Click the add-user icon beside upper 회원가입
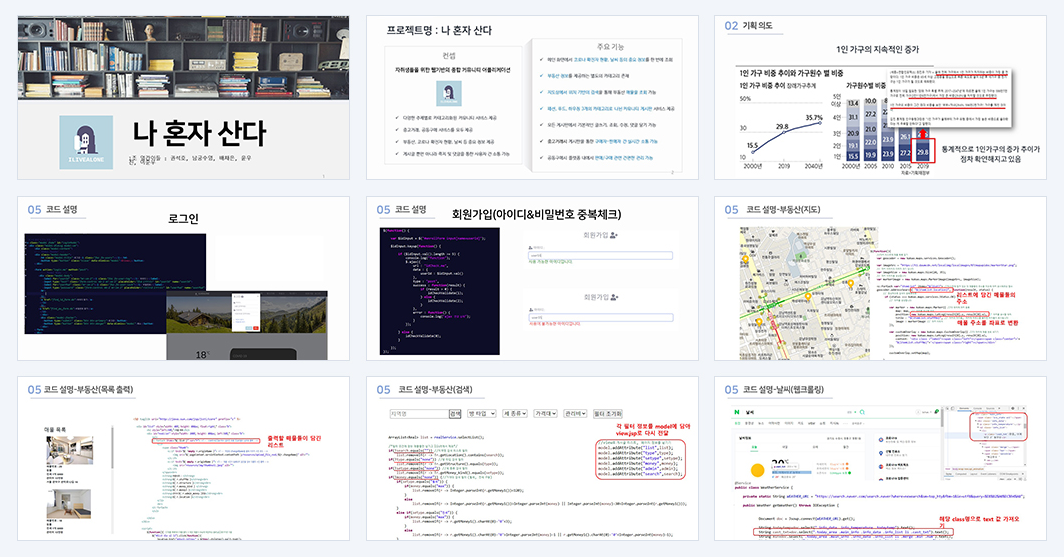The image size is (1064, 557). coord(613,235)
